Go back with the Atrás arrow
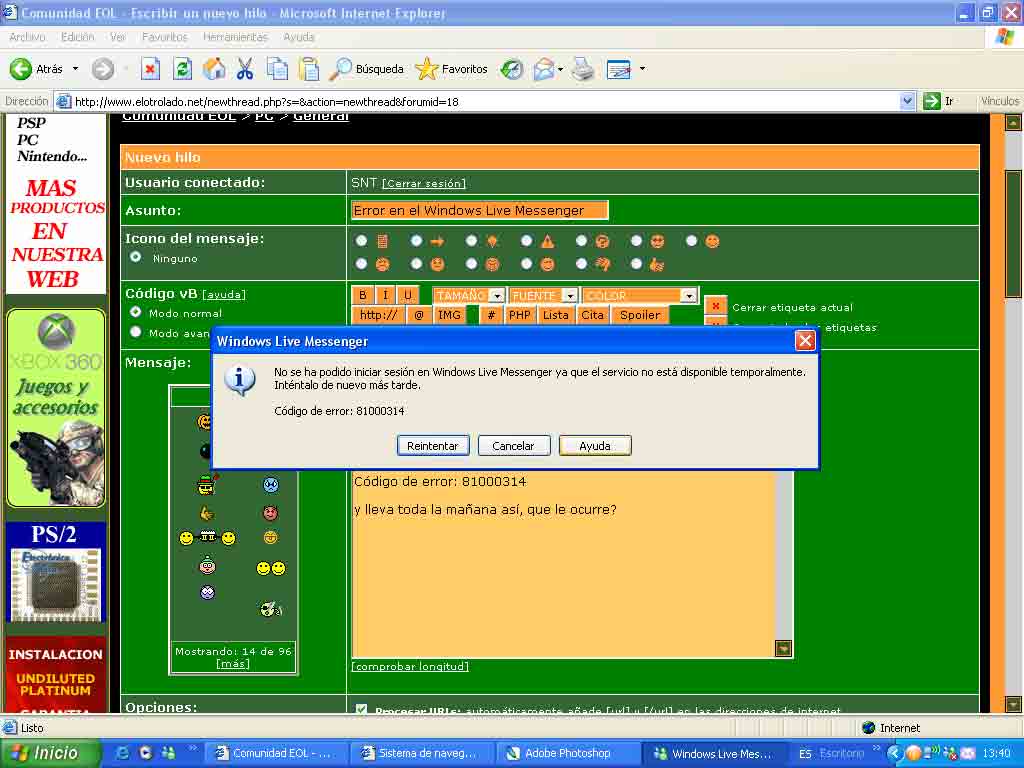 click(x=37, y=69)
